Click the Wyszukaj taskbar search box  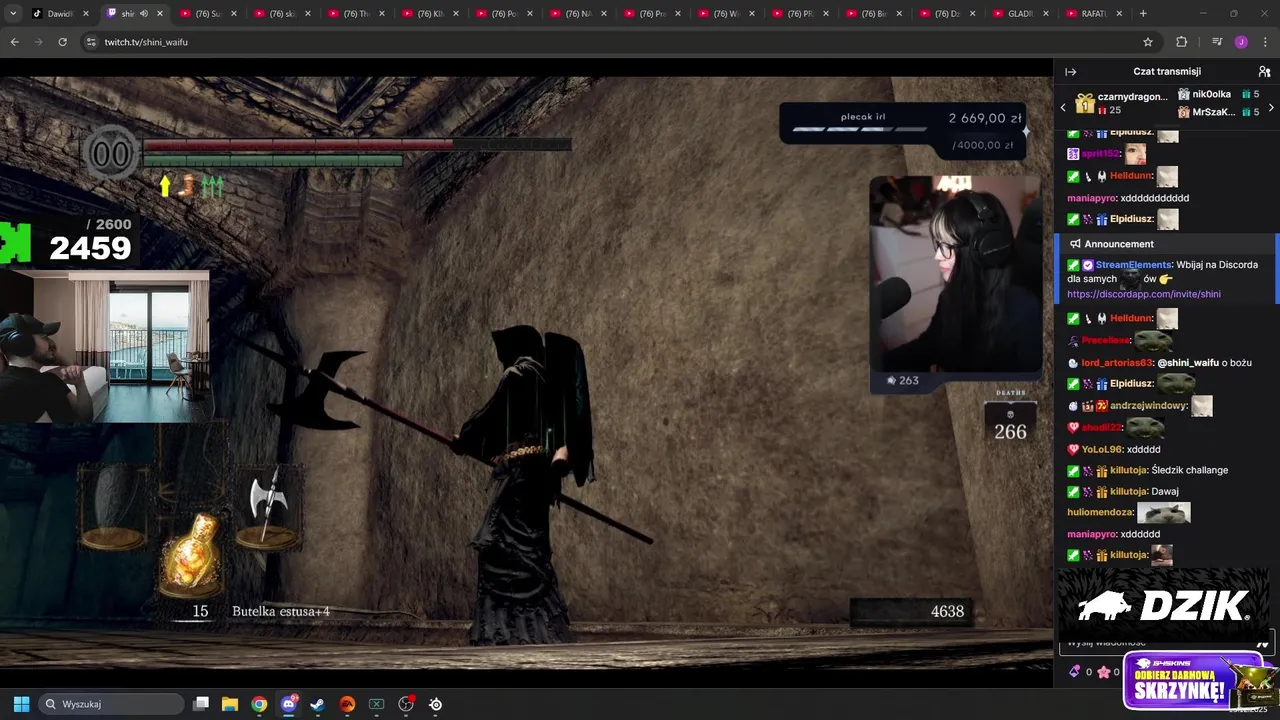click(x=111, y=704)
